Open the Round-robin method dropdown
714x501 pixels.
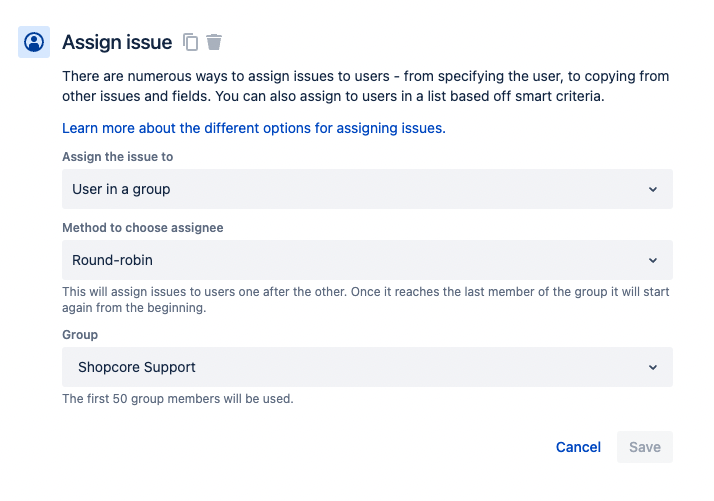tap(367, 260)
